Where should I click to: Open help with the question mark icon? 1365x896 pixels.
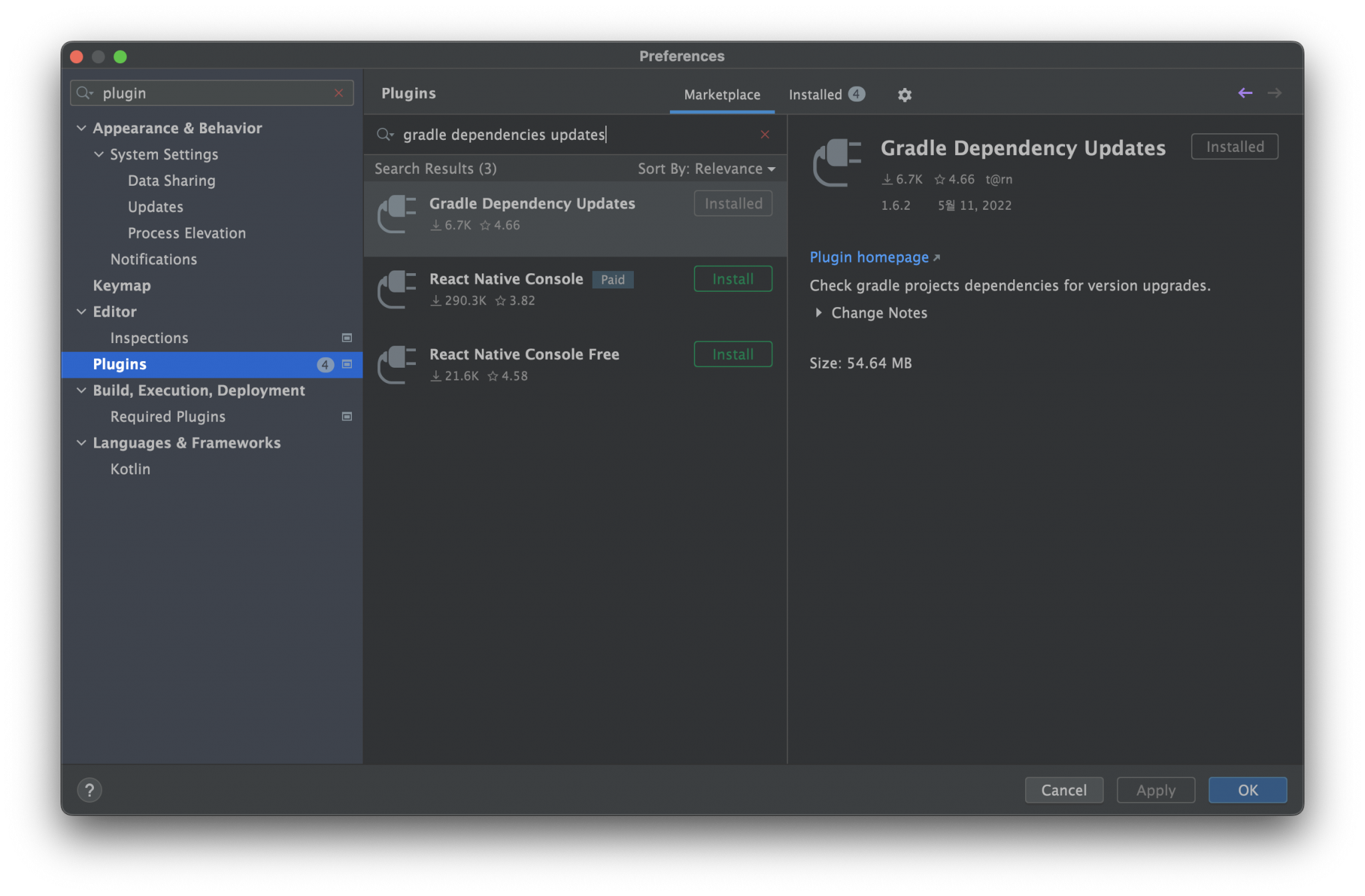point(89,790)
